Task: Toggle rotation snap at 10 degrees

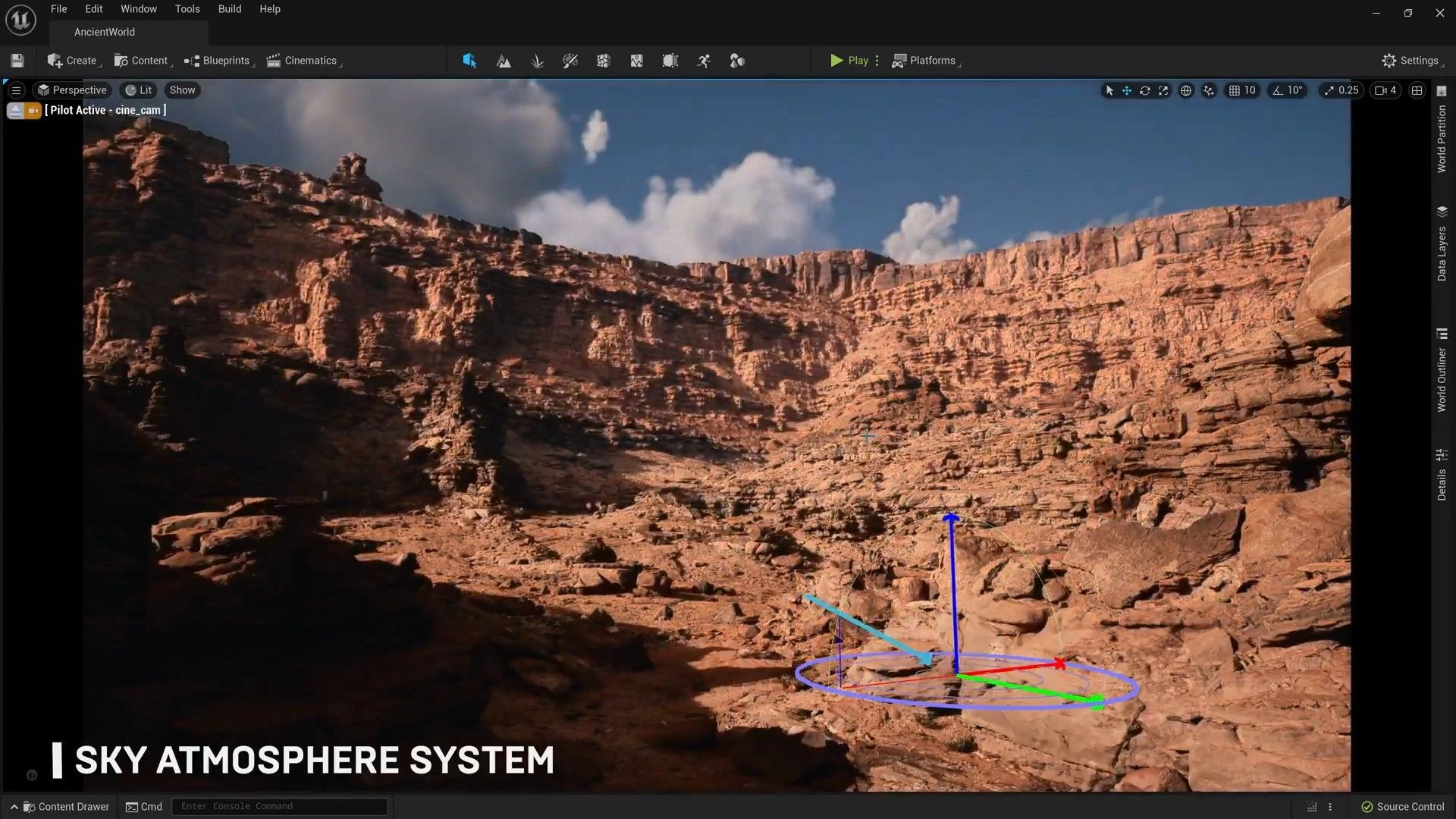Action: coord(1288,90)
